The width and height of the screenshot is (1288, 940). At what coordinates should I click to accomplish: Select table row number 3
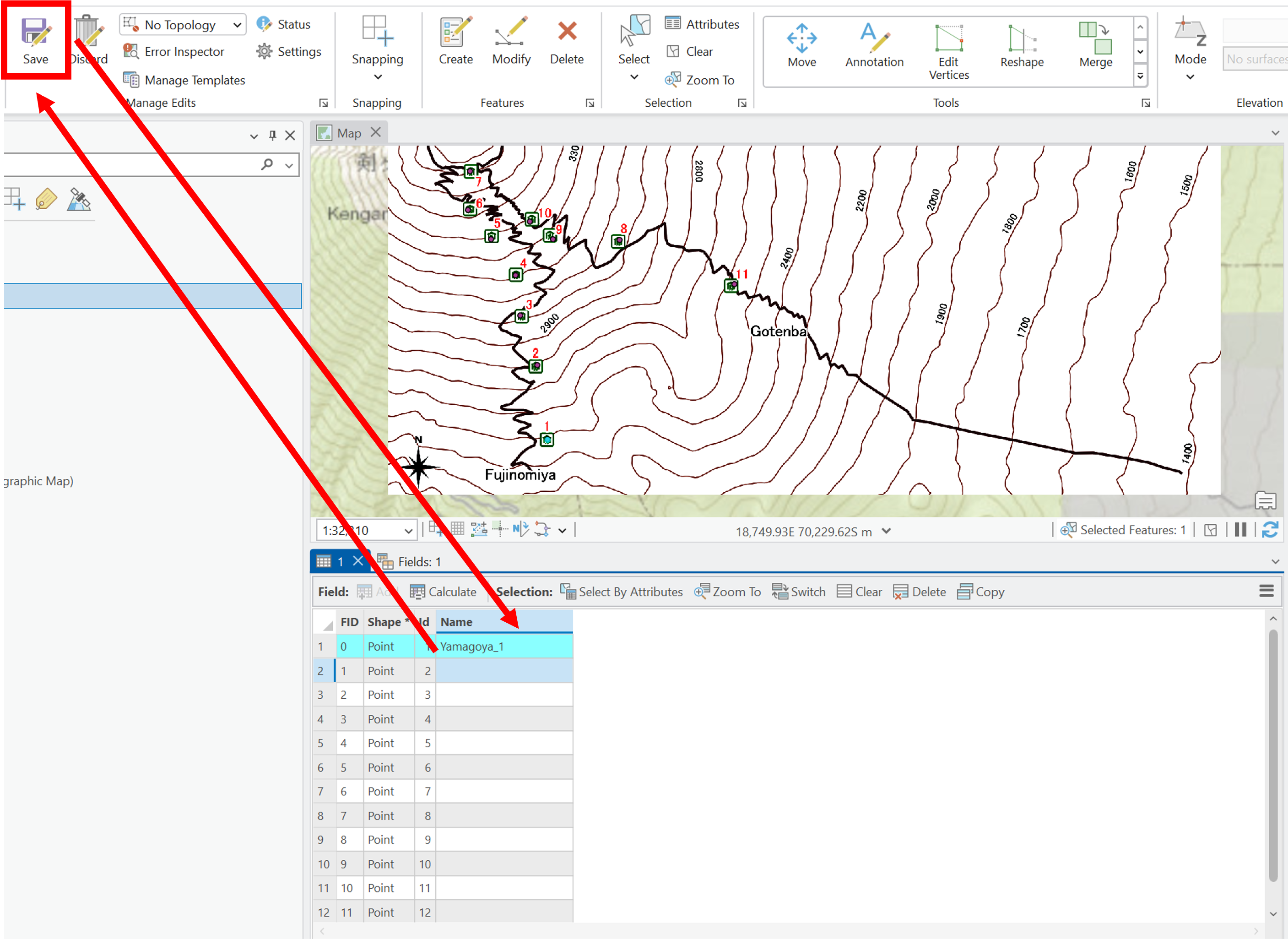pyautogui.click(x=324, y=695)
